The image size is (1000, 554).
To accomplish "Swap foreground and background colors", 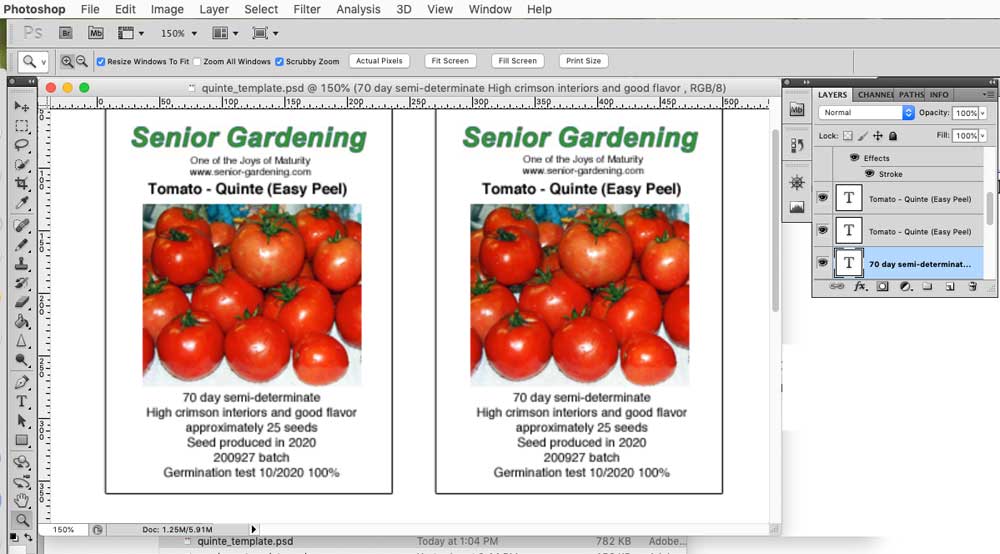I will coord(28,537).
